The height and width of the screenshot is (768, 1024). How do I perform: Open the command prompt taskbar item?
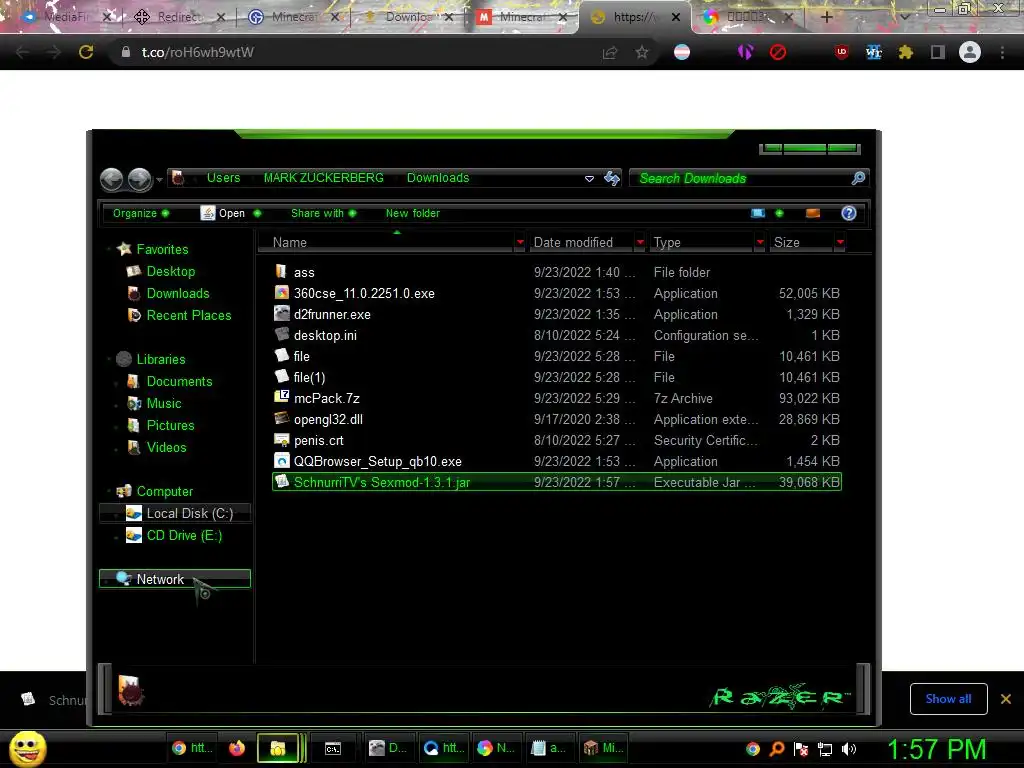point(333,748)
